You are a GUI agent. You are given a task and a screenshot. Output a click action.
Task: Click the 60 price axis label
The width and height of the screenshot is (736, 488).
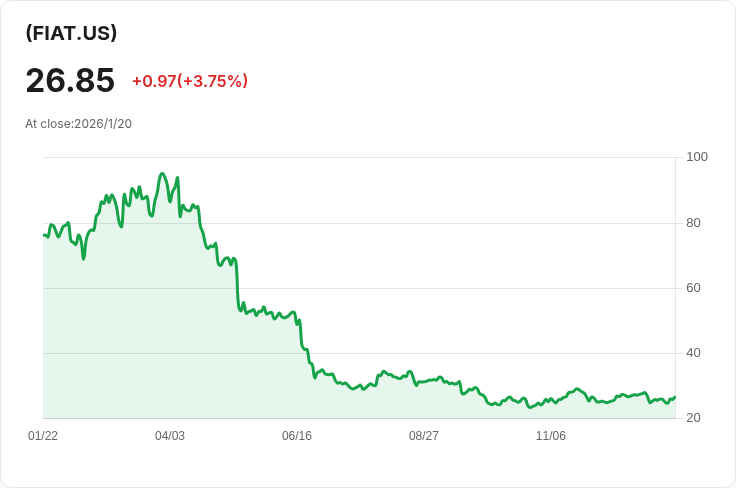(x=693, y=288)
